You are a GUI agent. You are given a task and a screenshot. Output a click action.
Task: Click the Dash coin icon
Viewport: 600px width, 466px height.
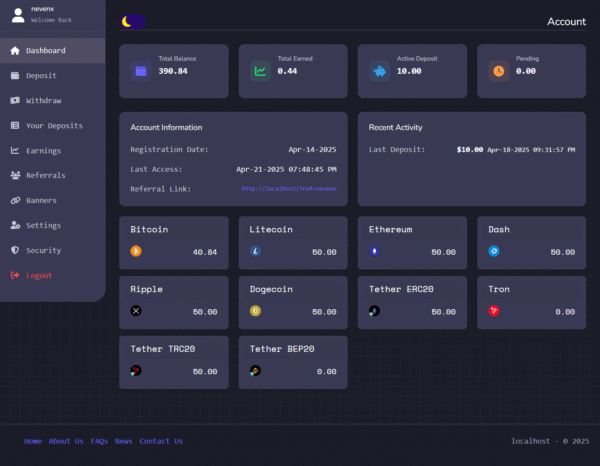point(494,251)
